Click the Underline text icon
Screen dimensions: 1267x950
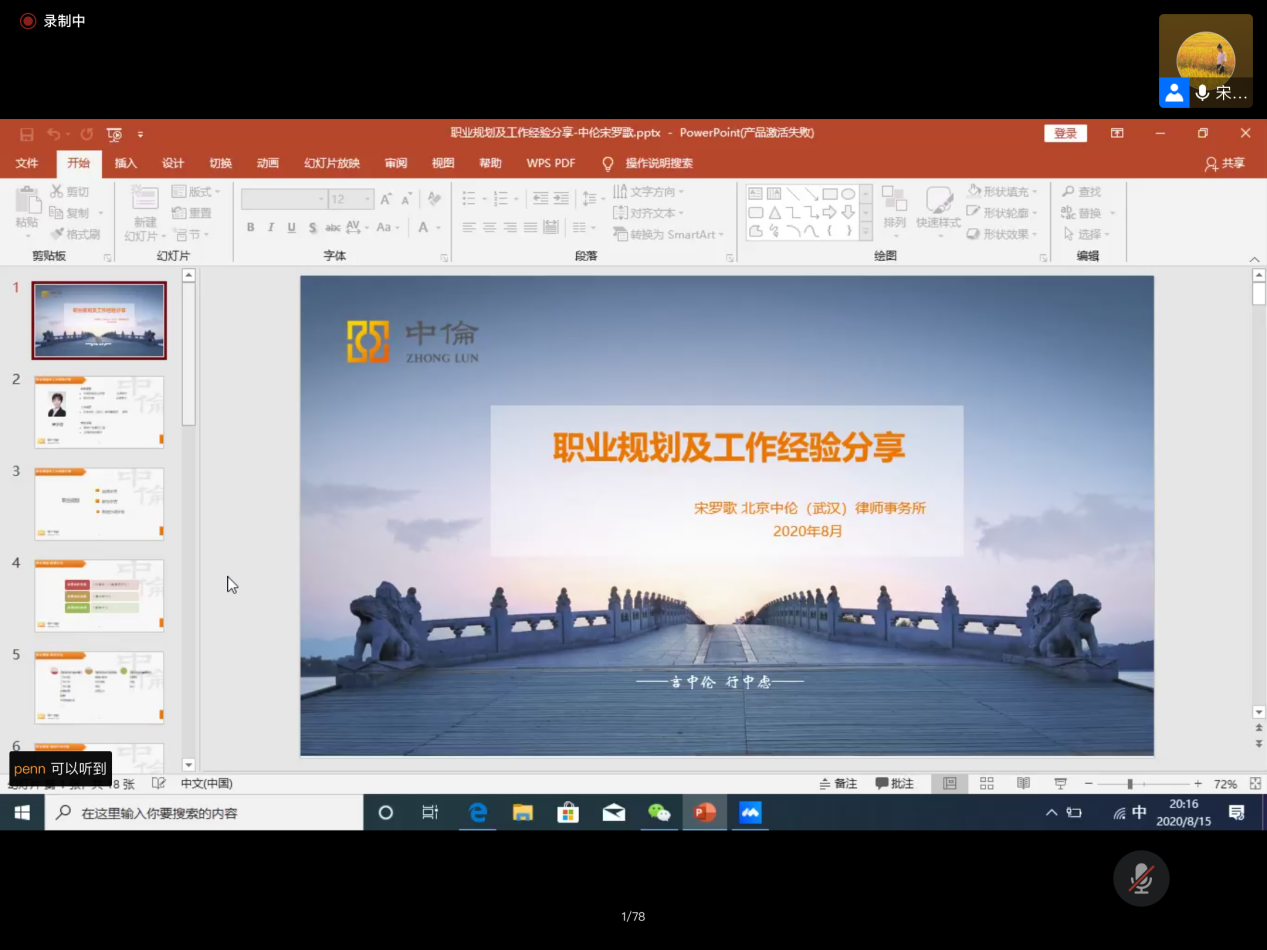coord(292,228)
